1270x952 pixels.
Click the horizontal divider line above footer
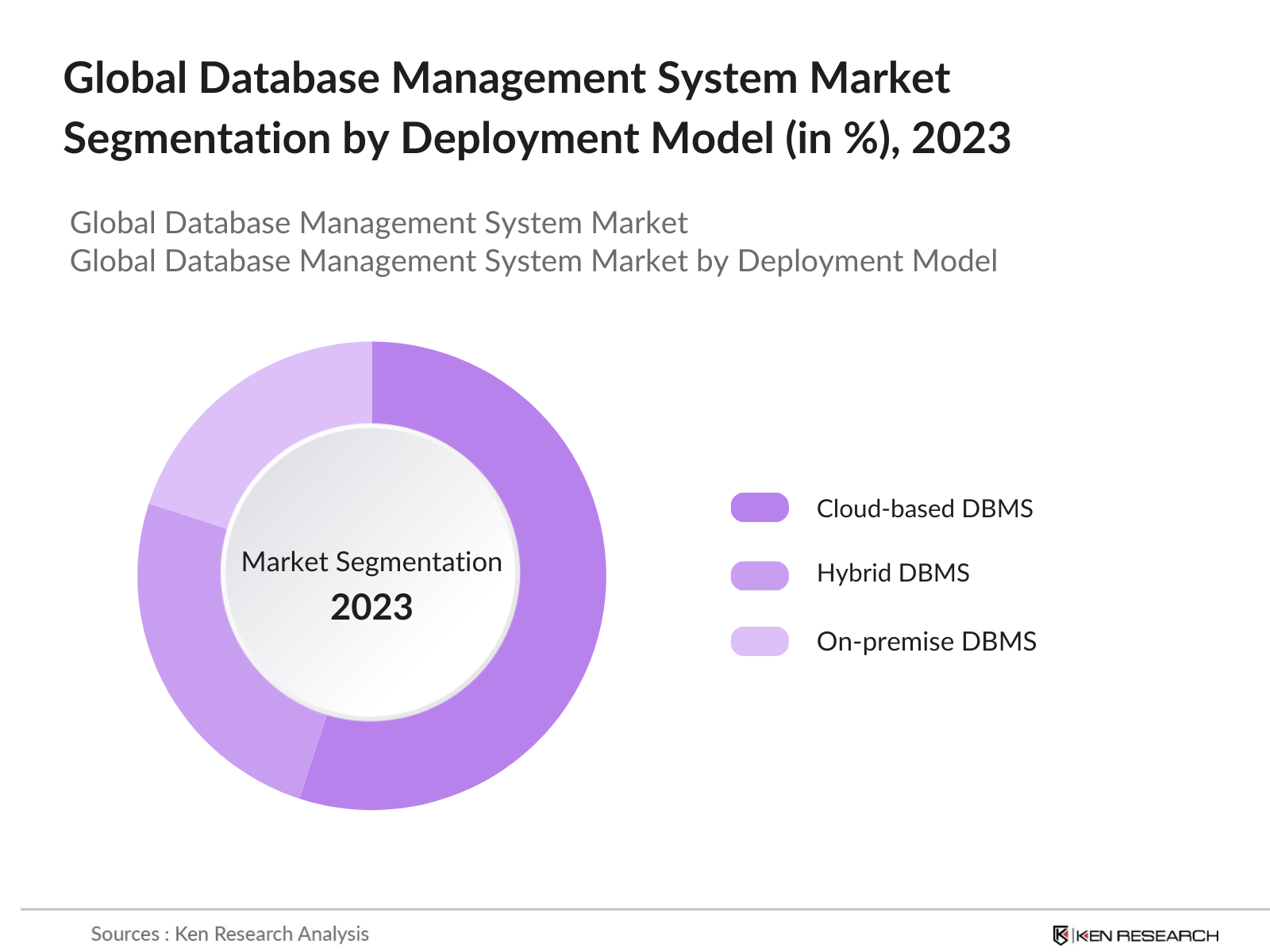point(635,909)
